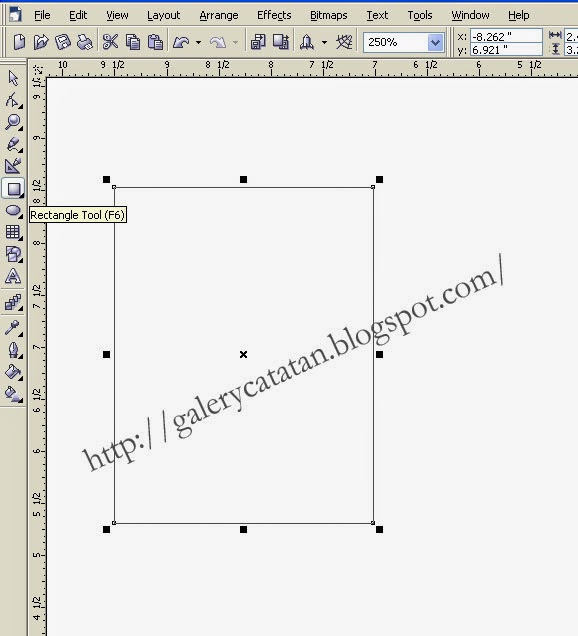Open the Window menu
This screenshot has width=578, height=636.
click(x=471, y=15)
